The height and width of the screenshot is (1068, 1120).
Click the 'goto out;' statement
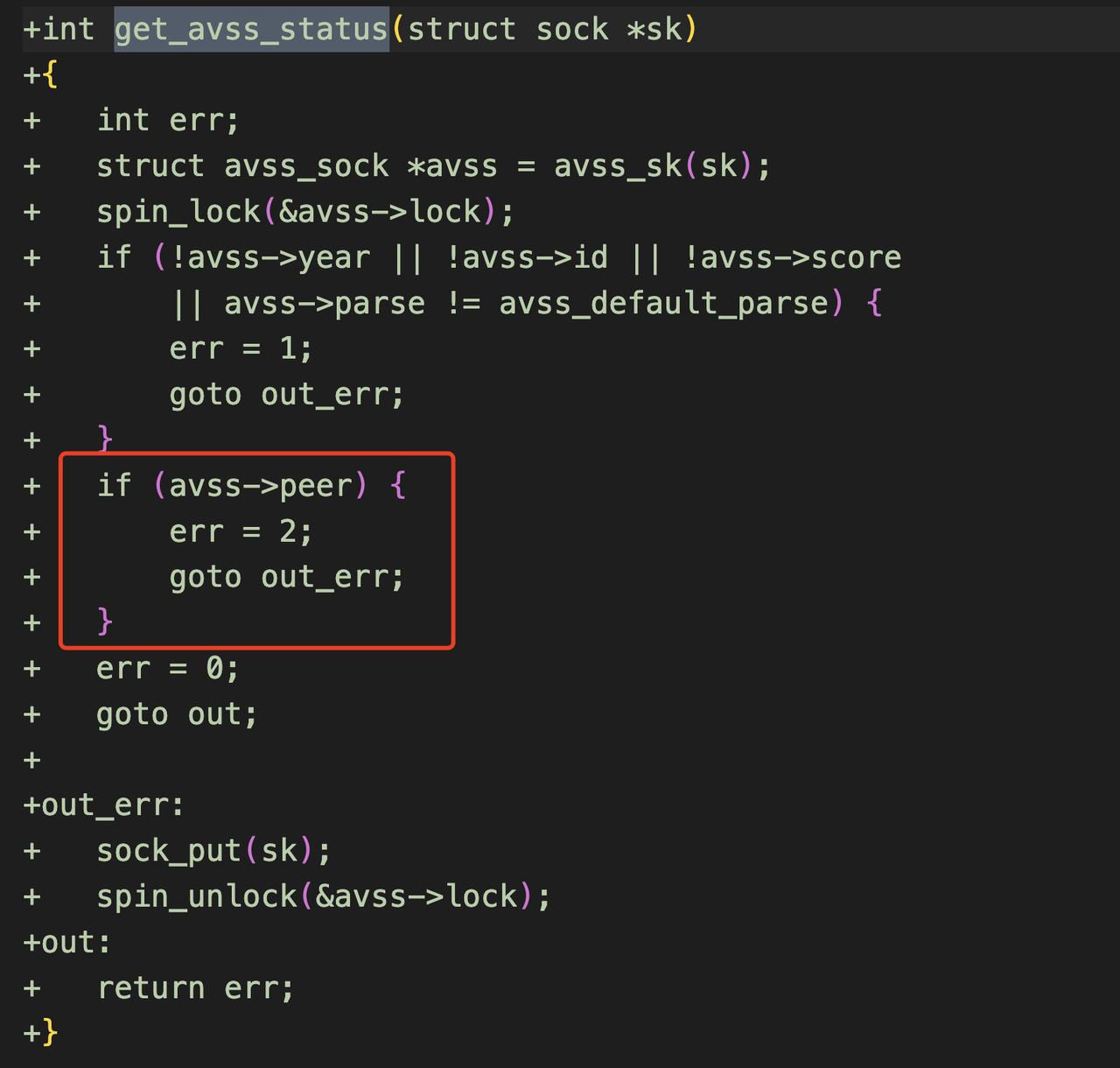click(177, 713)
